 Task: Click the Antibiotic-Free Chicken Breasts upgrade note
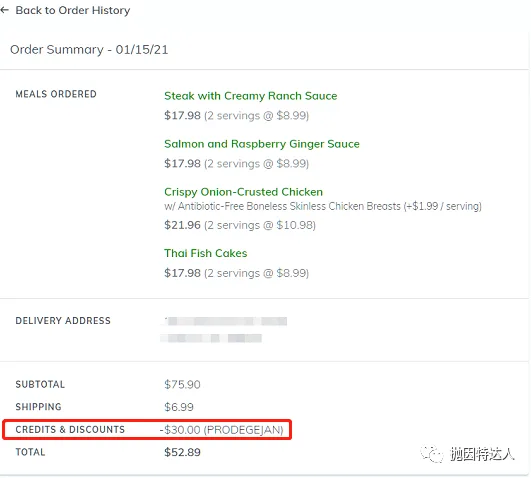[323, 206]
